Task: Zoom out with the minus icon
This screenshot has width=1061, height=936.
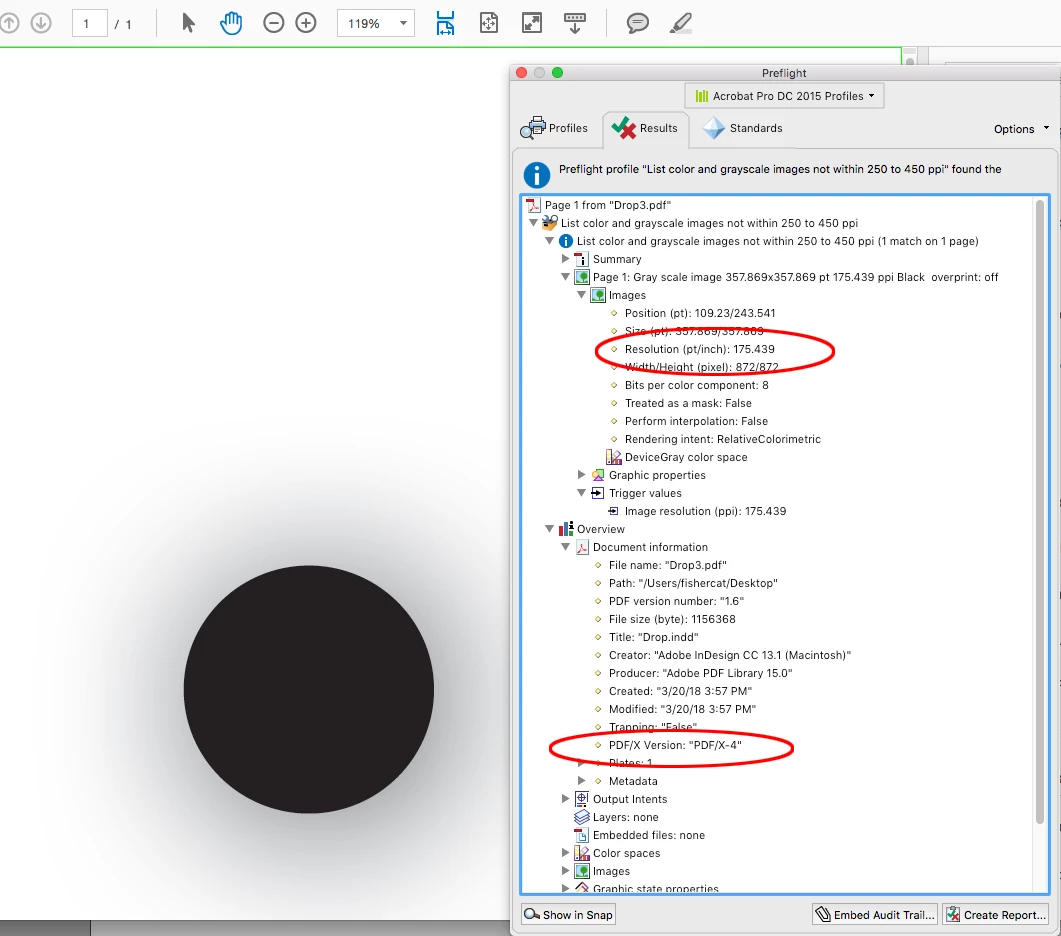Action: click(x=273, y=23)
